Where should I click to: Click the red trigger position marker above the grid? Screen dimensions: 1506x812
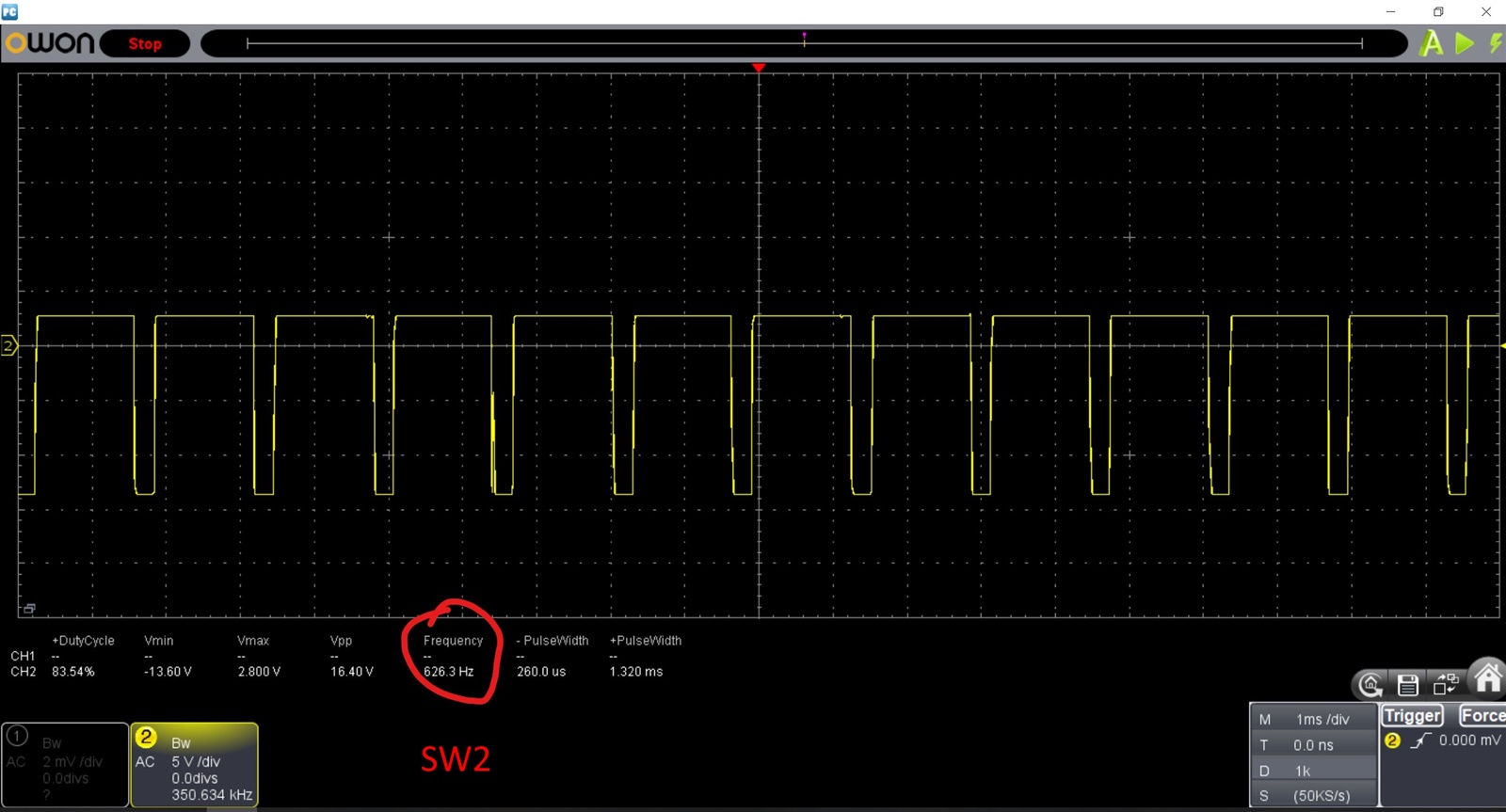(x=759, y=68)
